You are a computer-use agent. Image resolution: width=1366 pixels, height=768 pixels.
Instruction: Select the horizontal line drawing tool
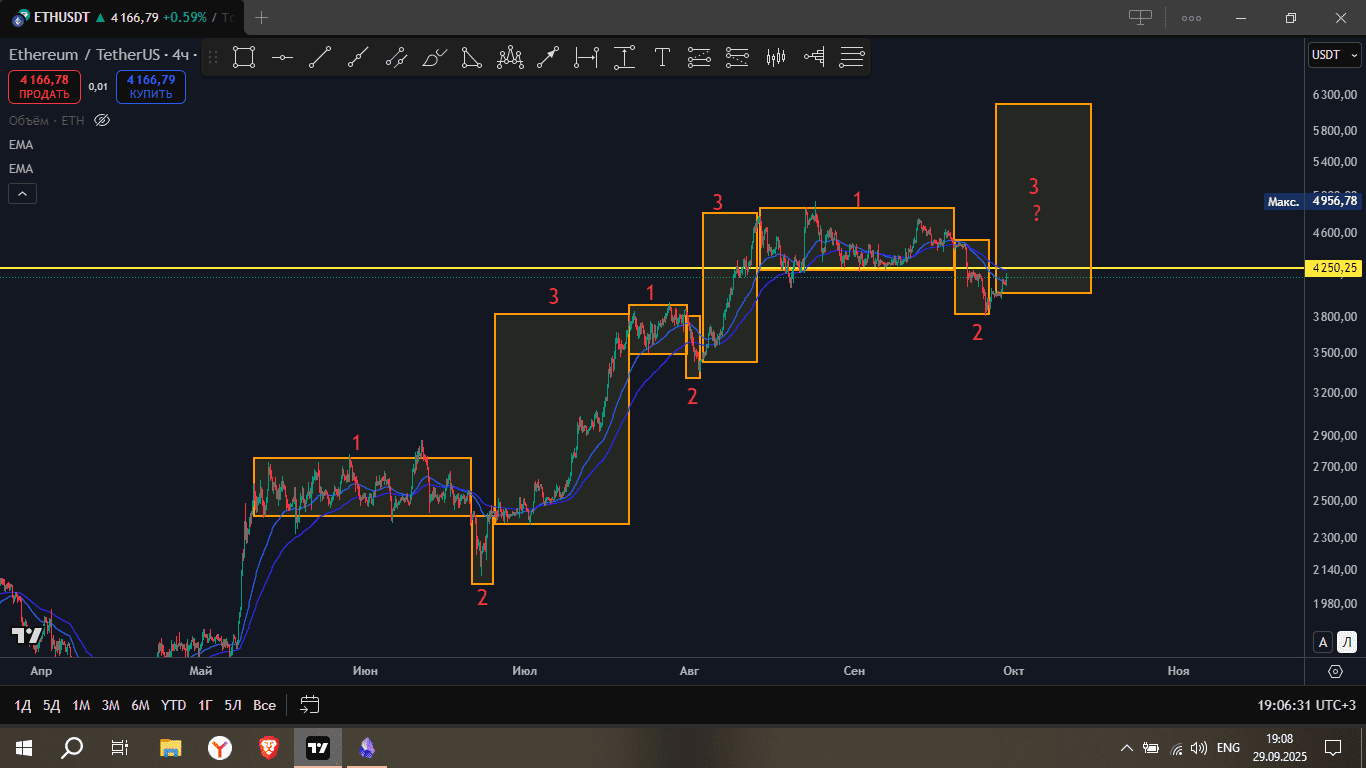pos(282,58)
